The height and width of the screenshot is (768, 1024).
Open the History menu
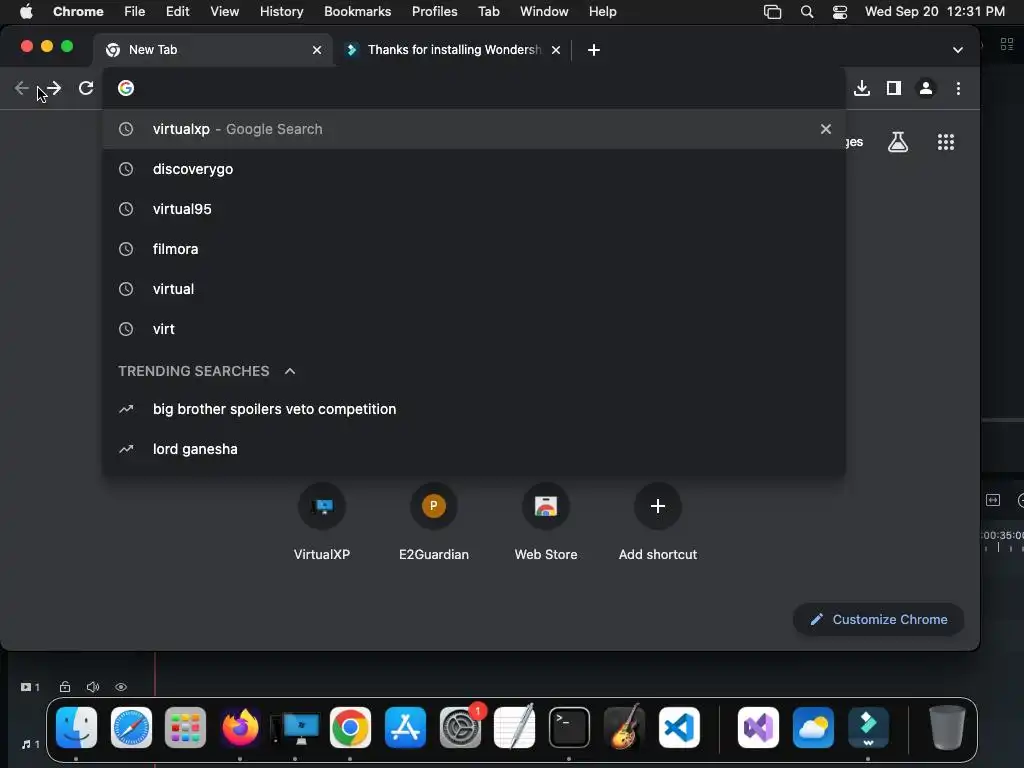coord(281,12)
